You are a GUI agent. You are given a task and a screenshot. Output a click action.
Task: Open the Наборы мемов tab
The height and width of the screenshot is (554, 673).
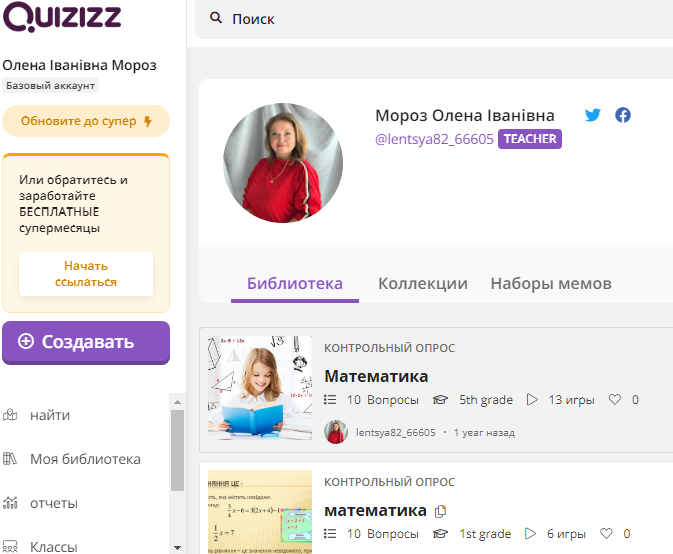click(551, 283)
